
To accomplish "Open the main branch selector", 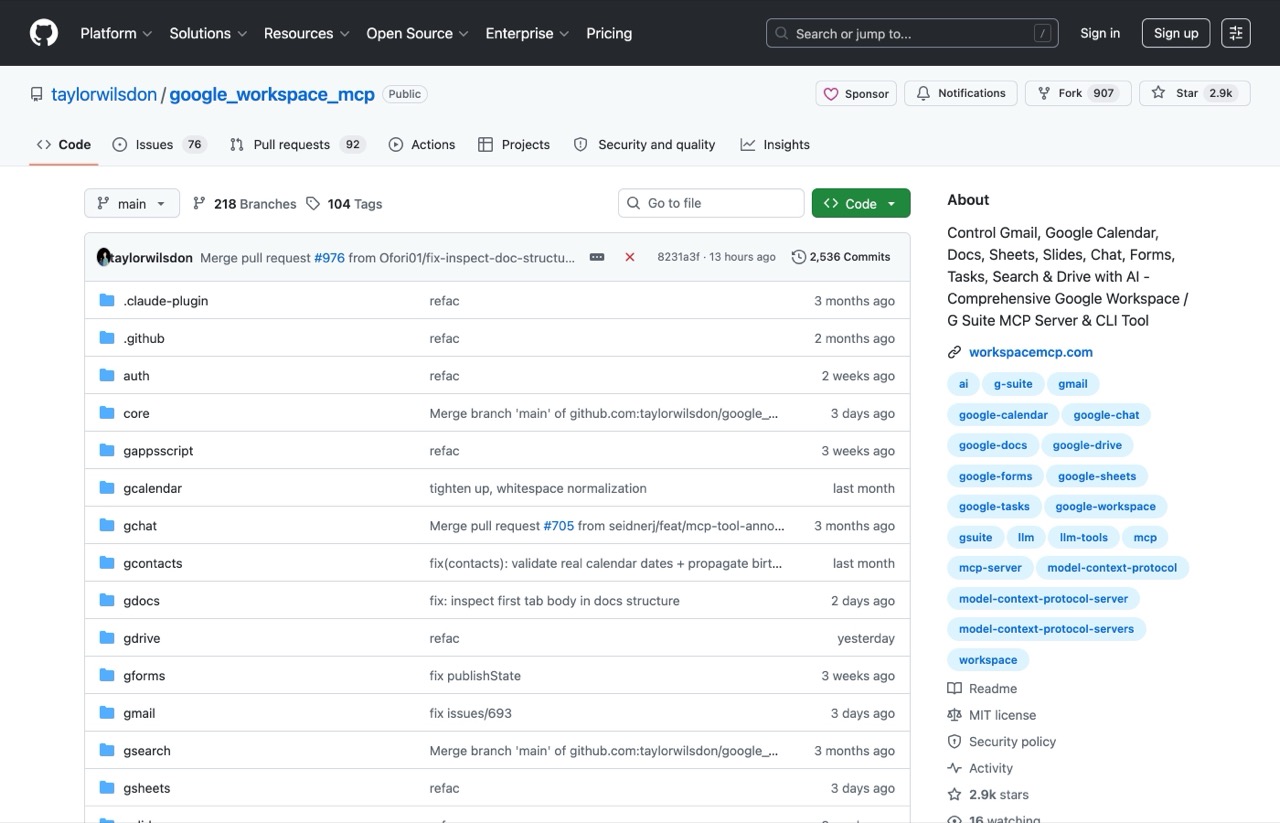I will click(x=132, y=203).
